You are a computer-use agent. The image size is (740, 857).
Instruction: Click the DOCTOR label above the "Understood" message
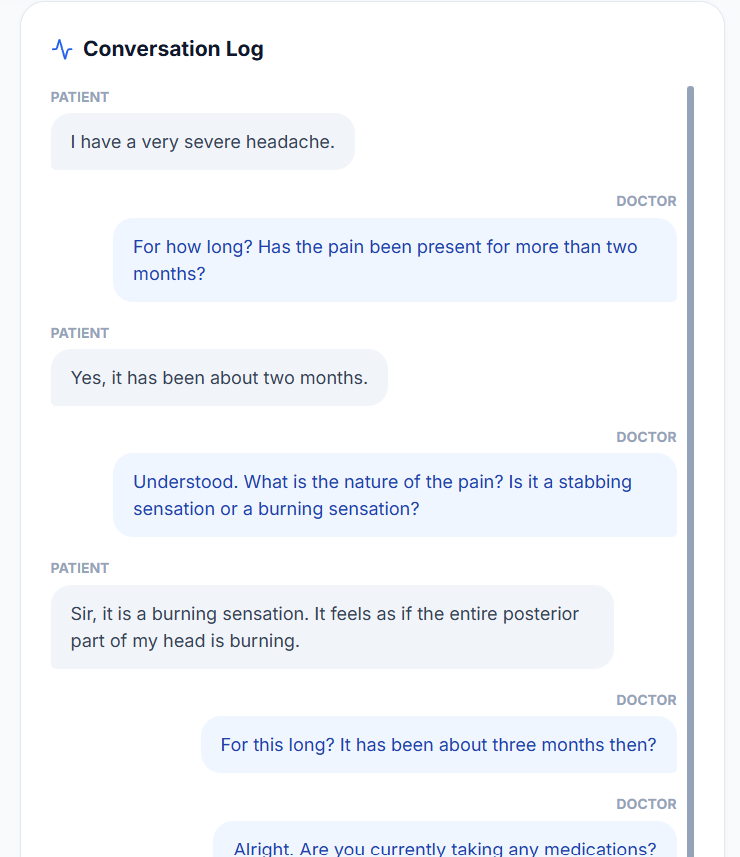[646, 437]
